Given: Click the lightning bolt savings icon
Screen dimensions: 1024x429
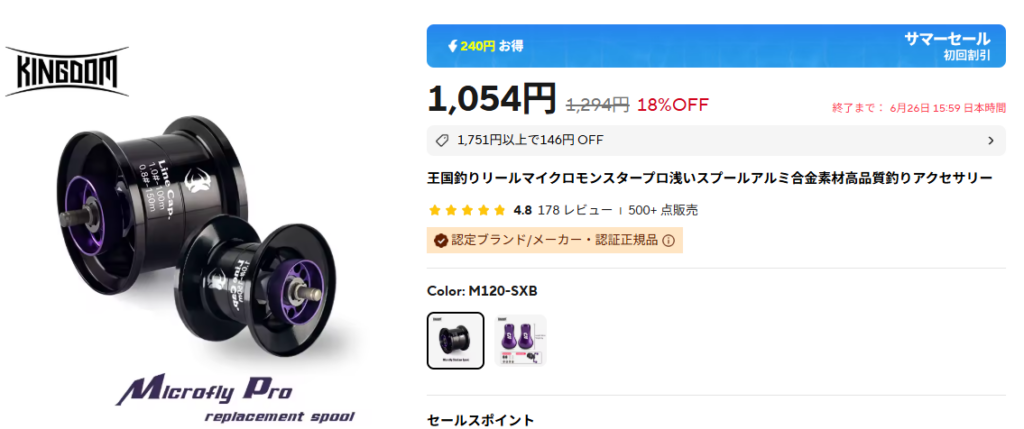Looking at the screenshot, I should coord(452,46).
